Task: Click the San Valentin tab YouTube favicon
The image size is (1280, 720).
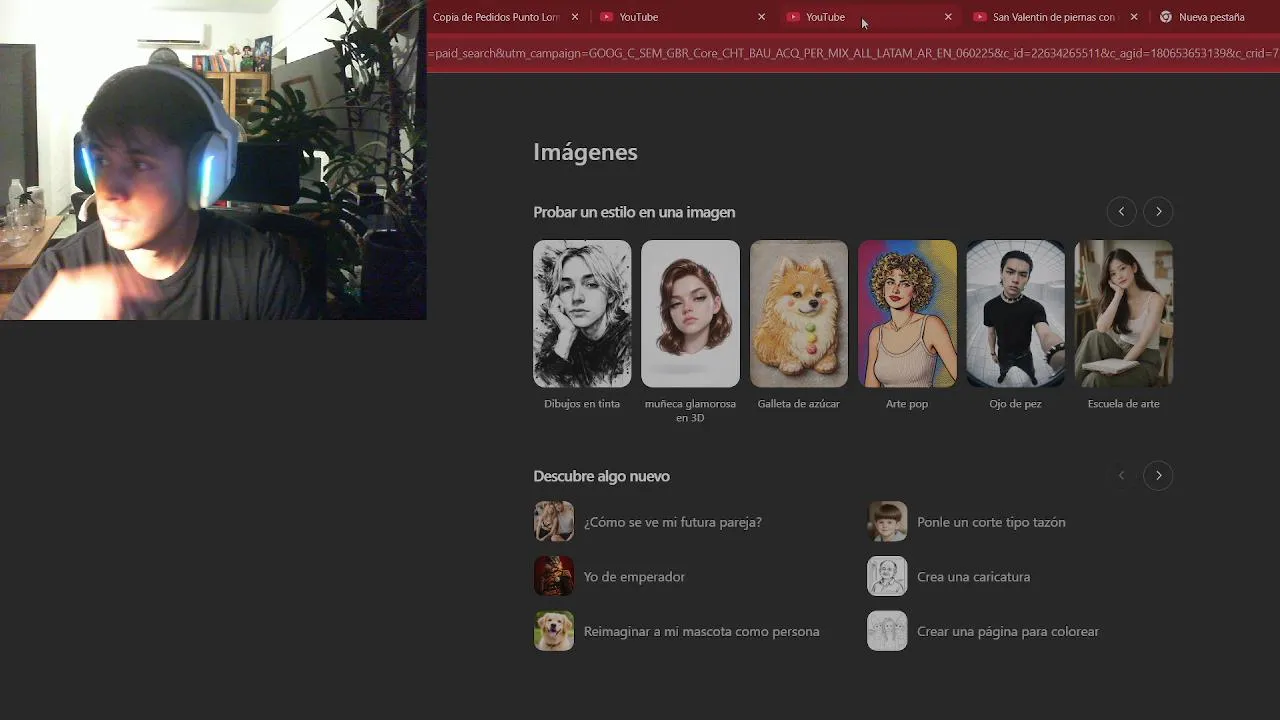Action: pyautogui.click(x=980, y=17)
